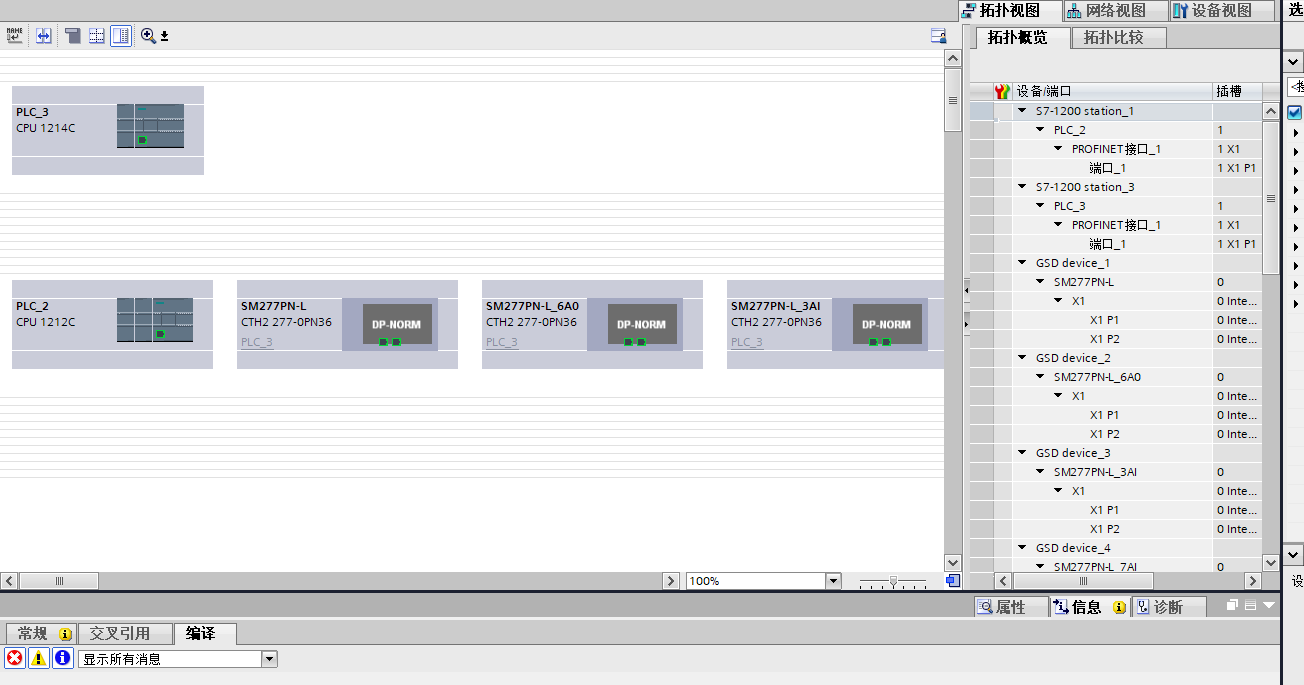Select 端口_1 row under PLC_2

point(1116,168)
